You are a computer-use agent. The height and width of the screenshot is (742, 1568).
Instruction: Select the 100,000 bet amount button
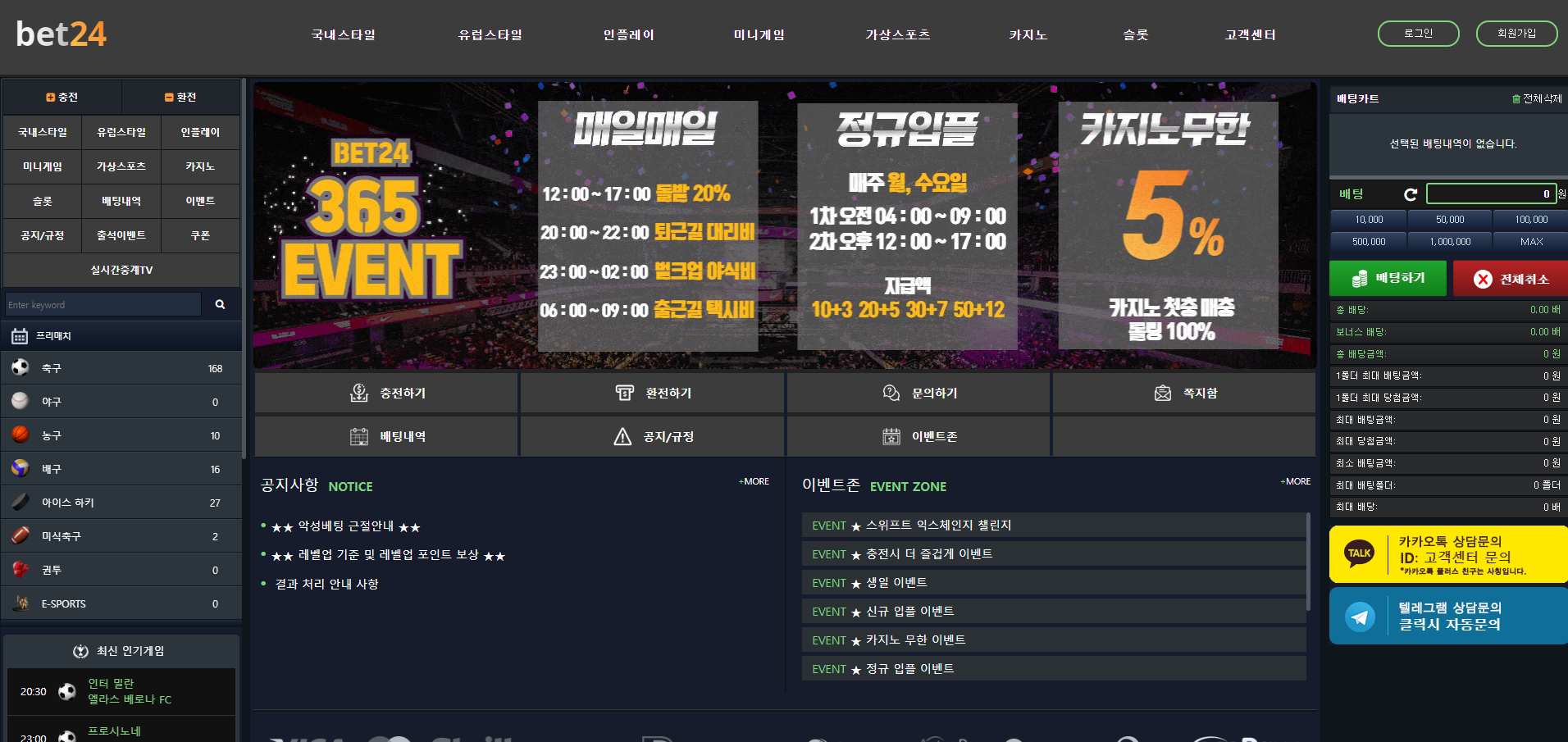coord(1531,220)
